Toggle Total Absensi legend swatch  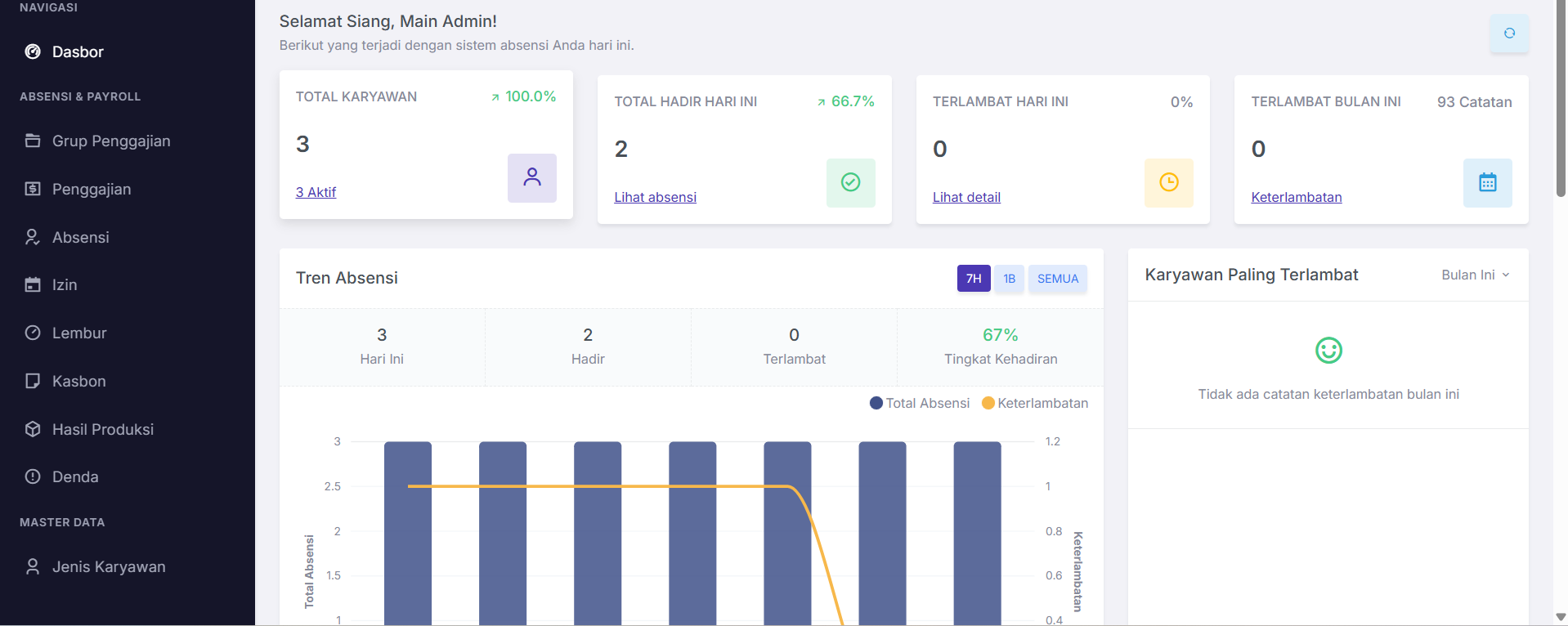(876, 403)
